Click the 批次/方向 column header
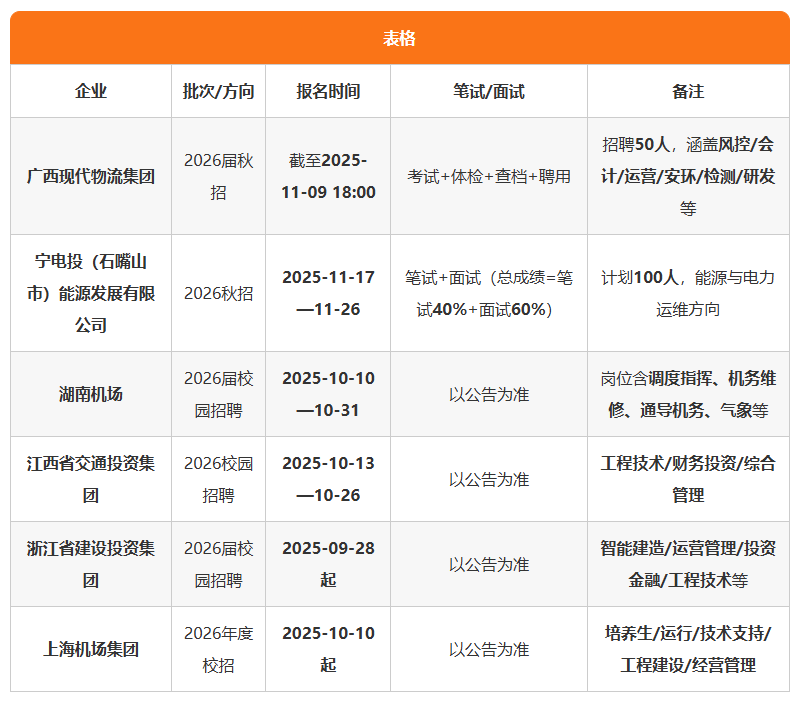 [x=218, y=91]
